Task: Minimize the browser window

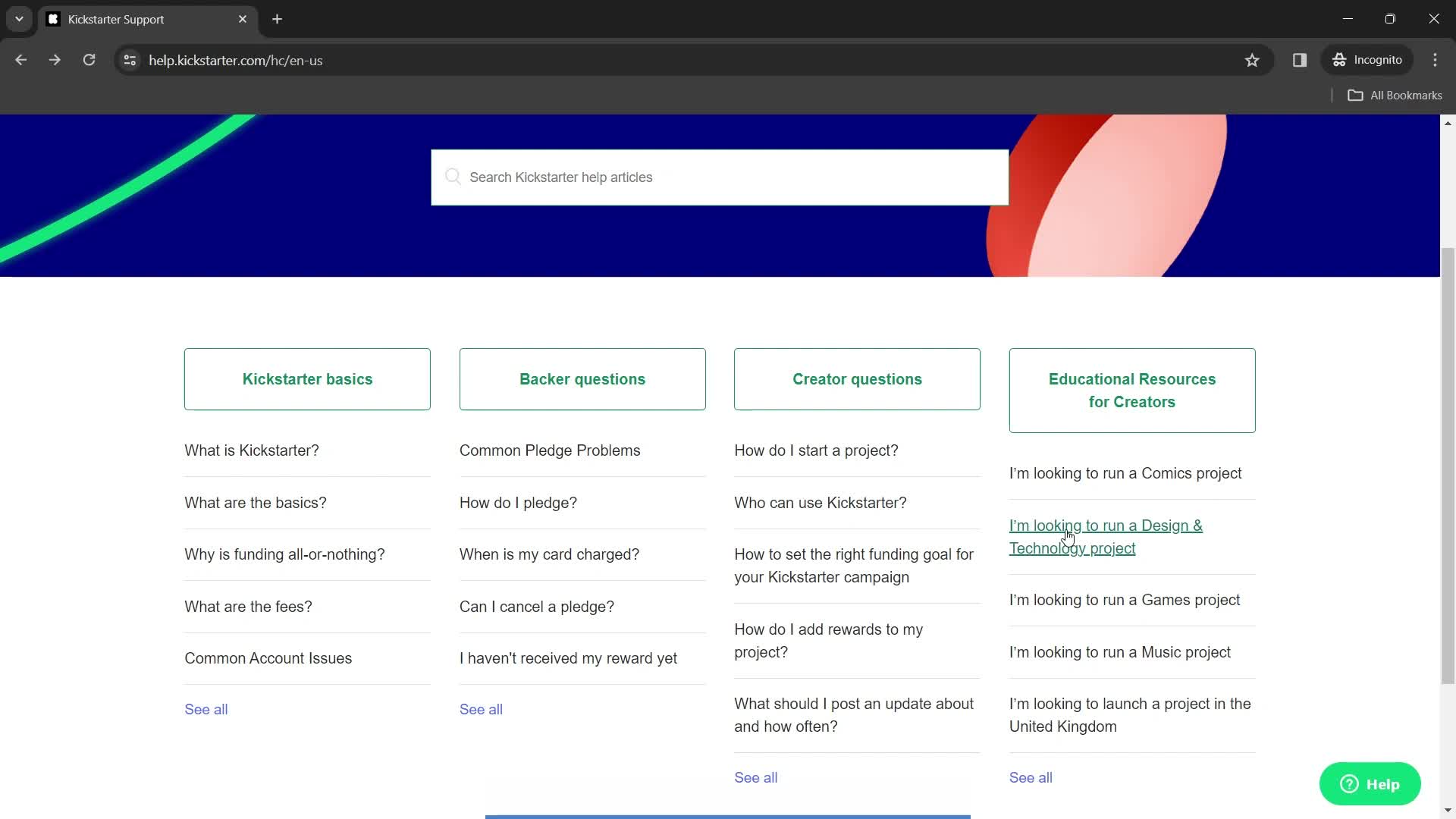Action: click(x=1348, y=19)
